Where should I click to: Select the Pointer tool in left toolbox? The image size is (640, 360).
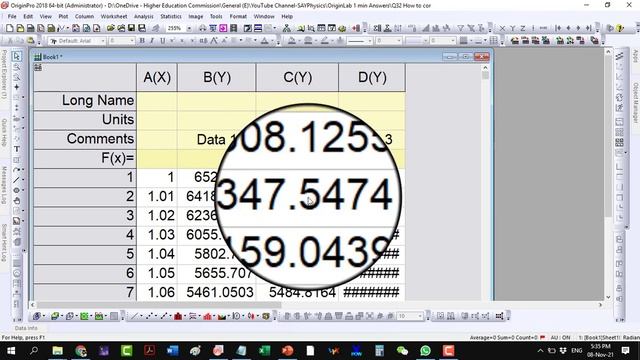[17, 56]
